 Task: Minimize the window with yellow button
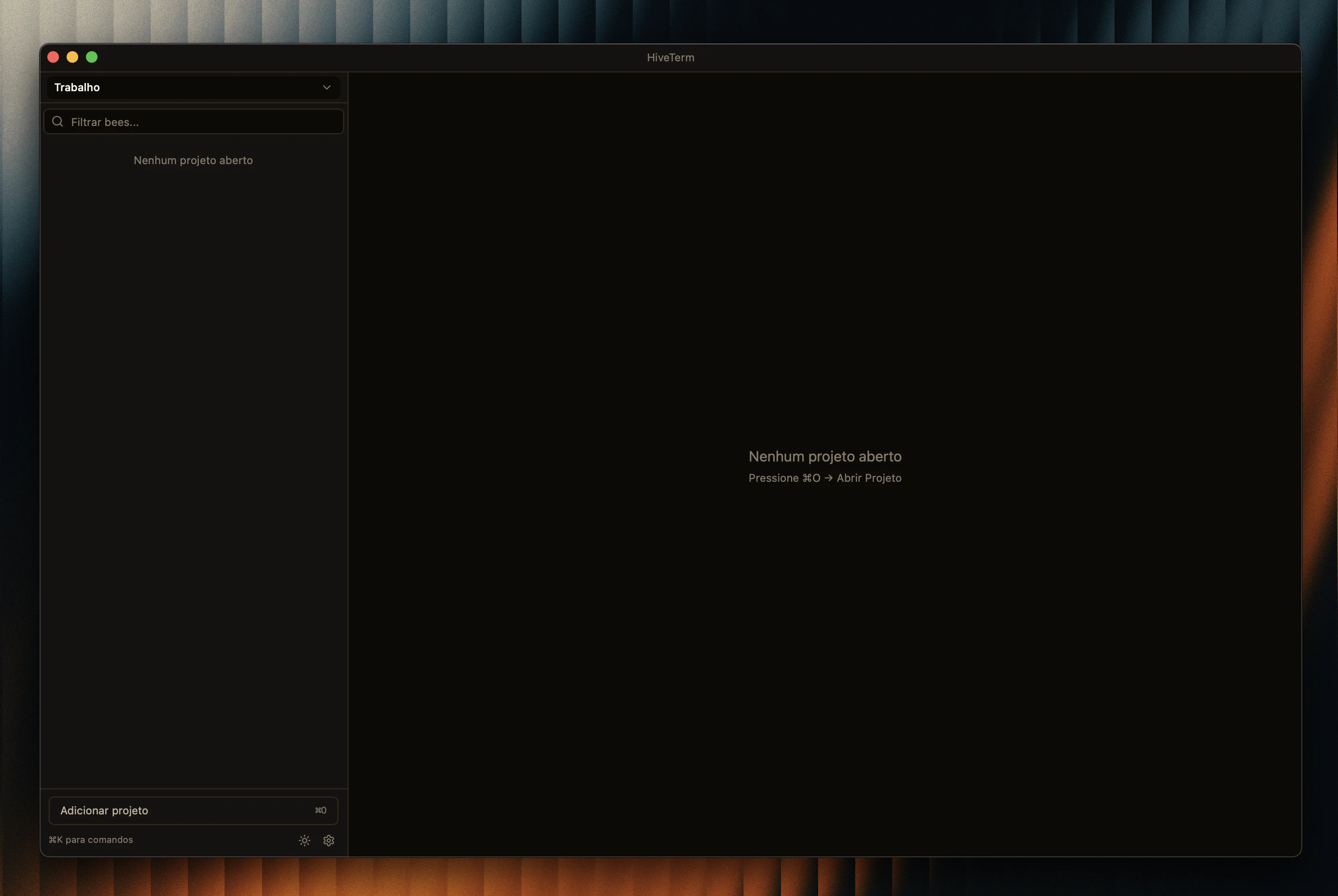[72, 57]
